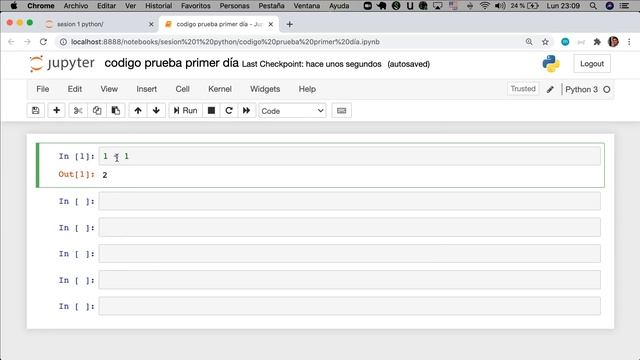The height and width of the screenshot is (360, 640).
Task: Copy selected cells icon
Action: click(x=97, y=111)
